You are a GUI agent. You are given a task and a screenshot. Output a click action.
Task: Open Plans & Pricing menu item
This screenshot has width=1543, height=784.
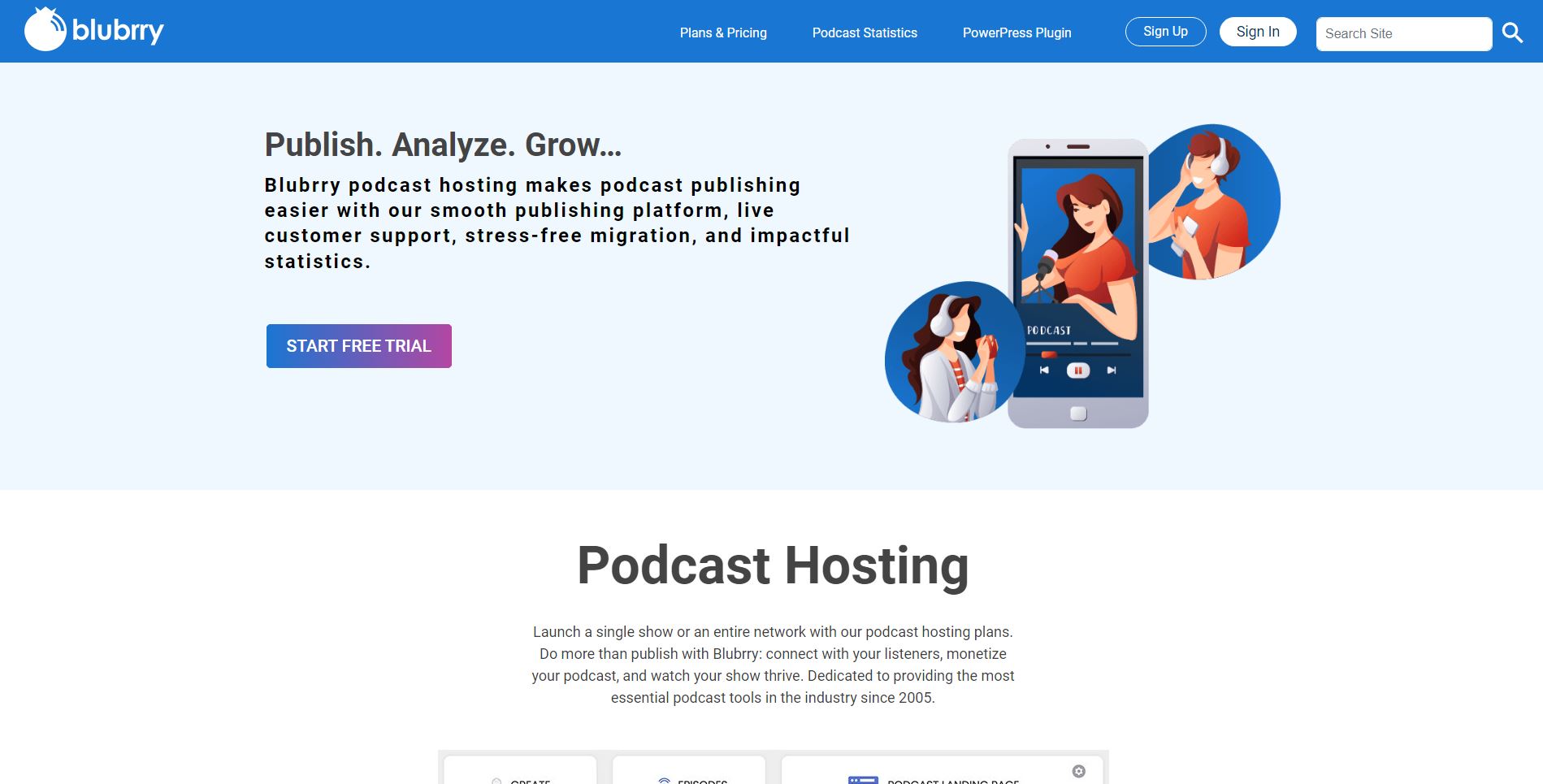[x=723, y=32]
